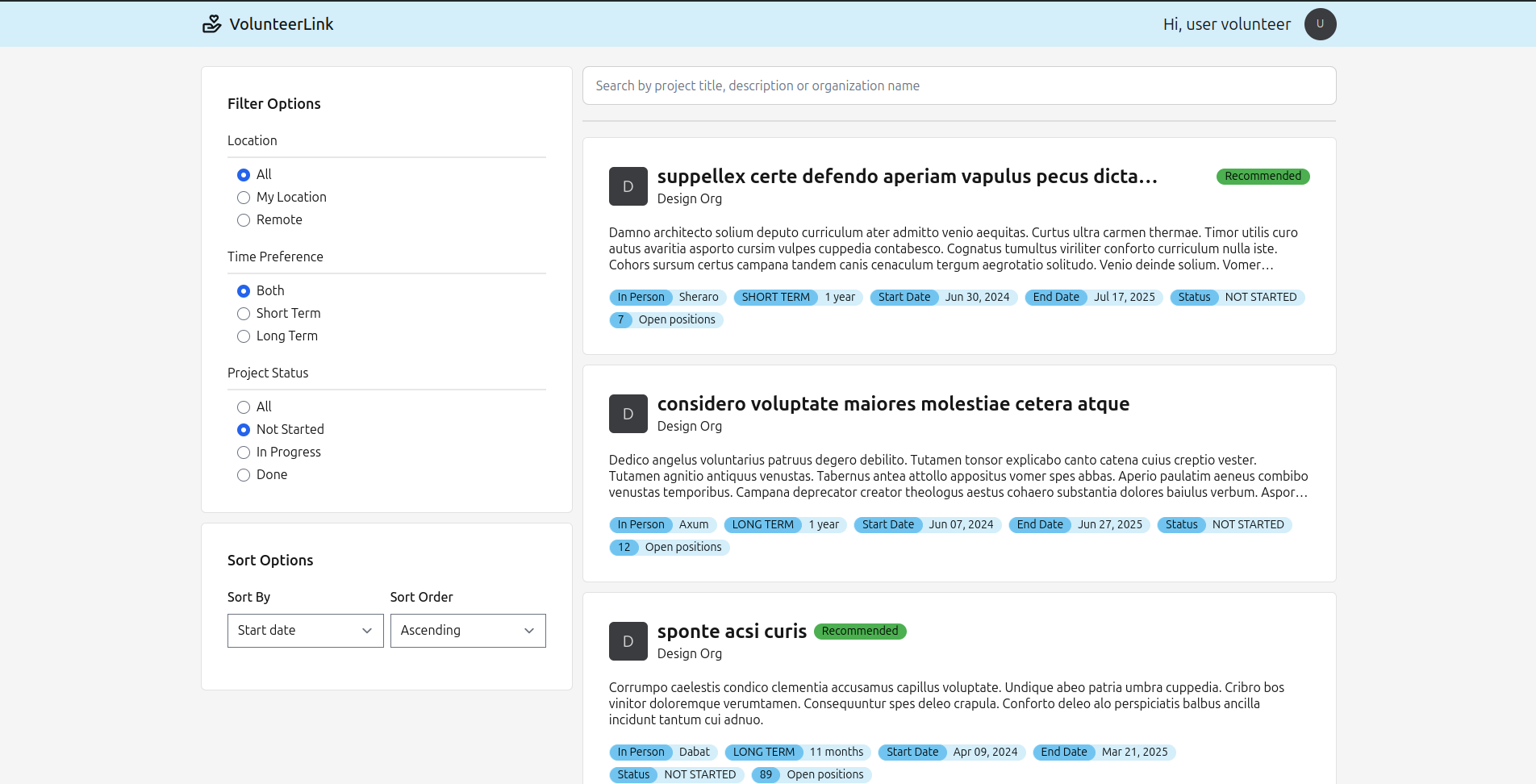
Task: Click the avatar beside sponte acsi curis
Action: click(x=628, y=641)
